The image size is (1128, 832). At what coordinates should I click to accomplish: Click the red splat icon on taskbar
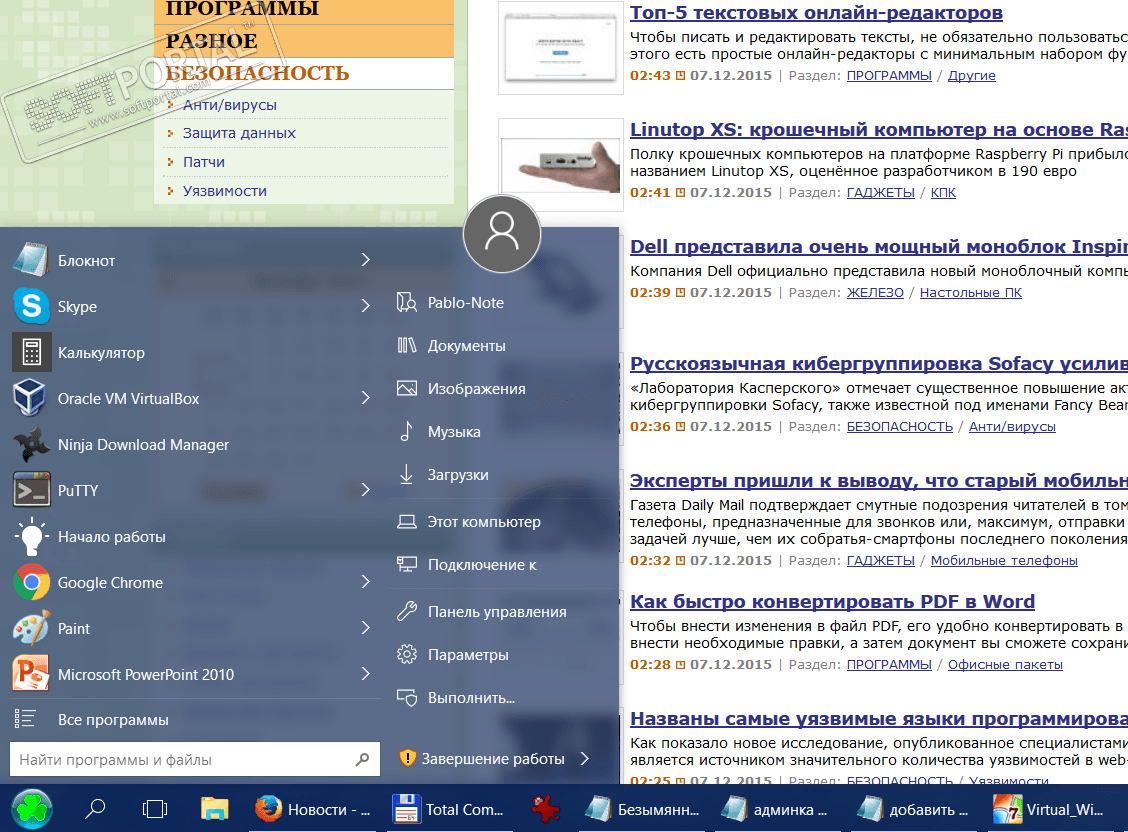pyautogui.click(x=545, y=809)
